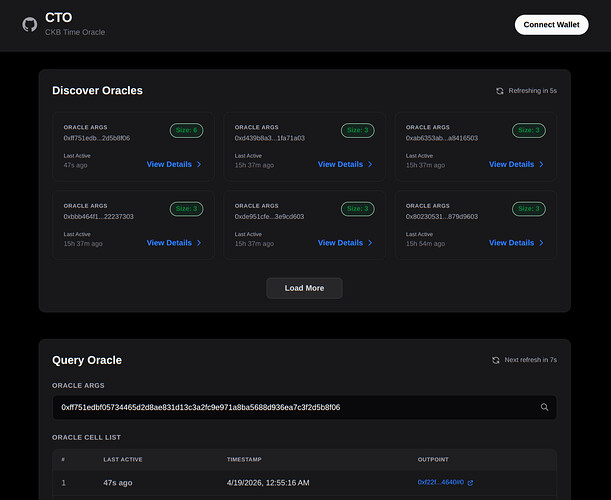The image size is (611, 500).
Task: Click the TIMESTAMP column header
Action: click(244, 459)
